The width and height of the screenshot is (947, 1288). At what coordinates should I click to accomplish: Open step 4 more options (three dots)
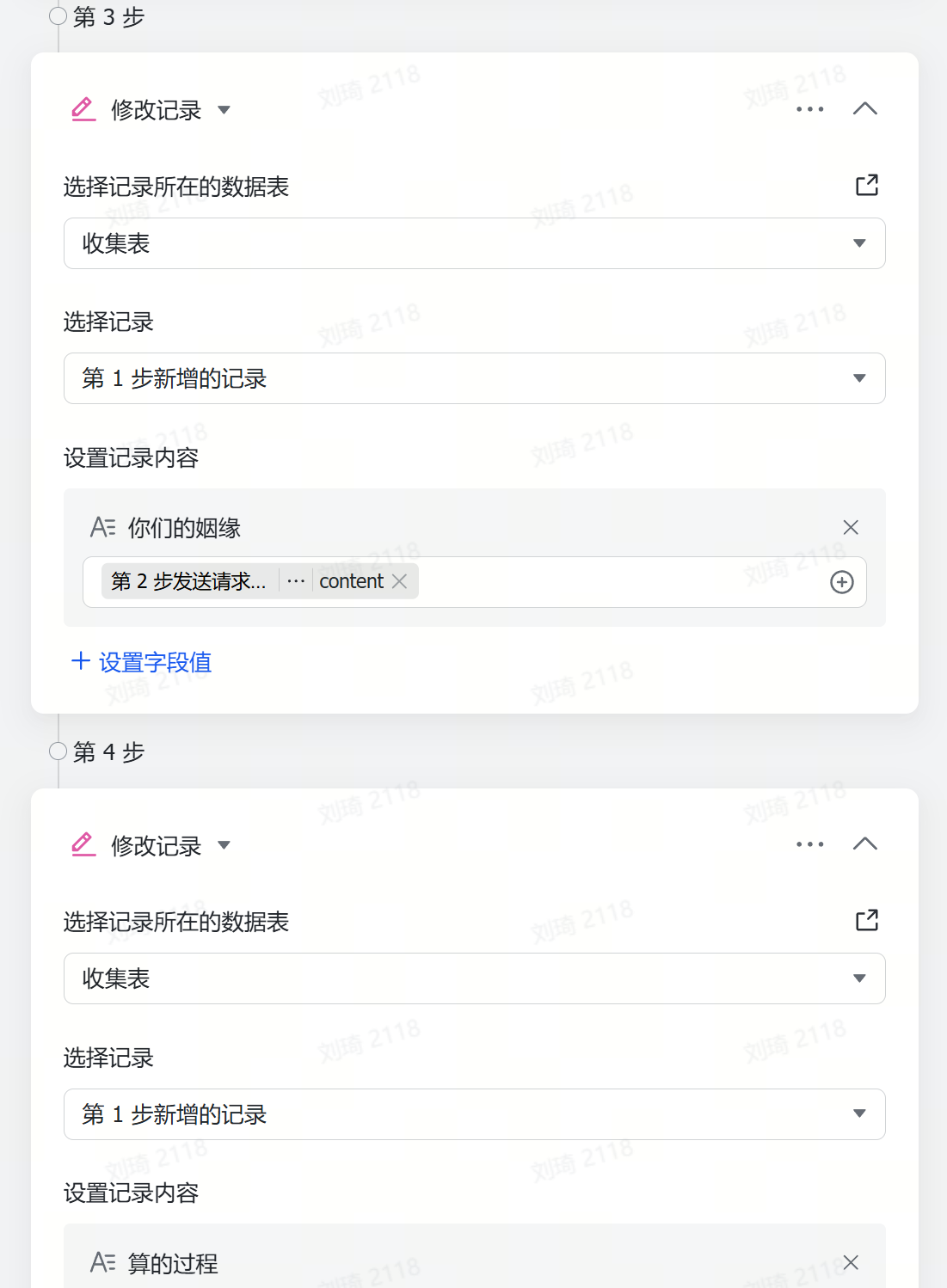[x=809, y=844]
